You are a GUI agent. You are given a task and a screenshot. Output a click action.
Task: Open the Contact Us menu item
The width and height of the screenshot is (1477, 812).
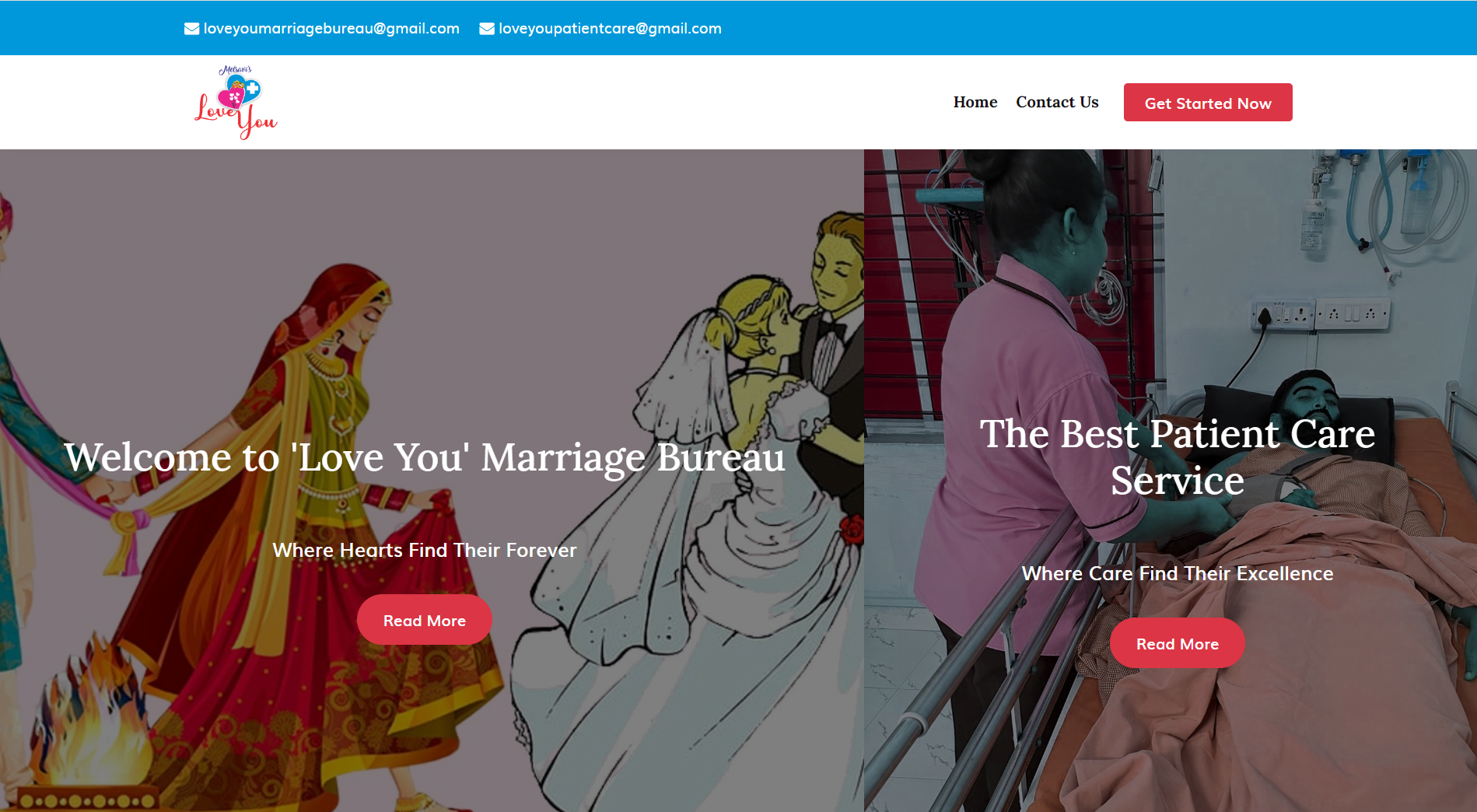pos(1057,102)
